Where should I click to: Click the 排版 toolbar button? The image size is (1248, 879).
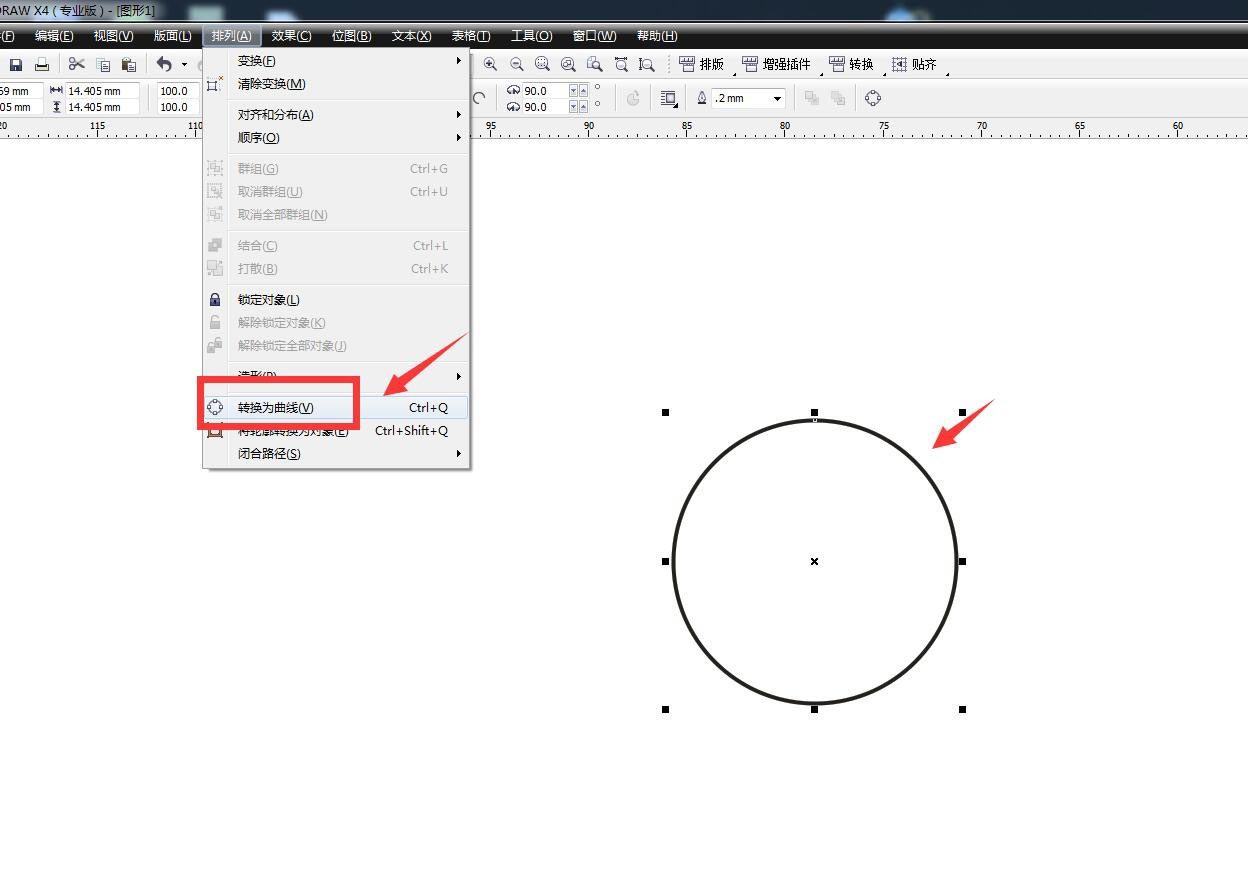pyautogui.click(x=702, y=64)
